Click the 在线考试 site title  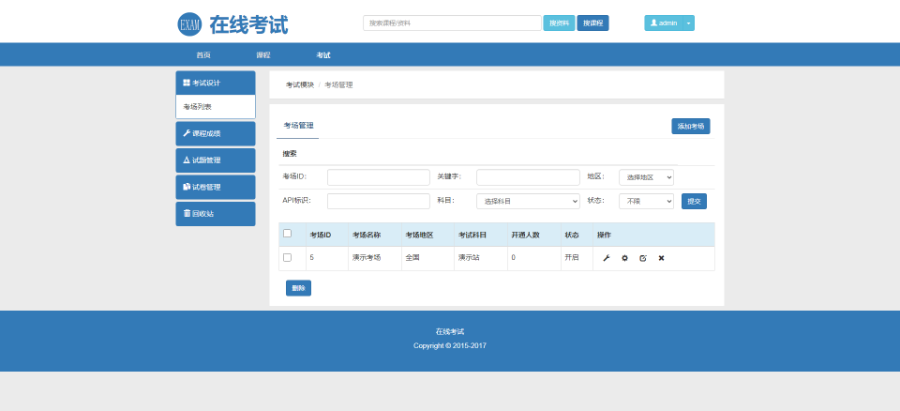pos(249,25)
